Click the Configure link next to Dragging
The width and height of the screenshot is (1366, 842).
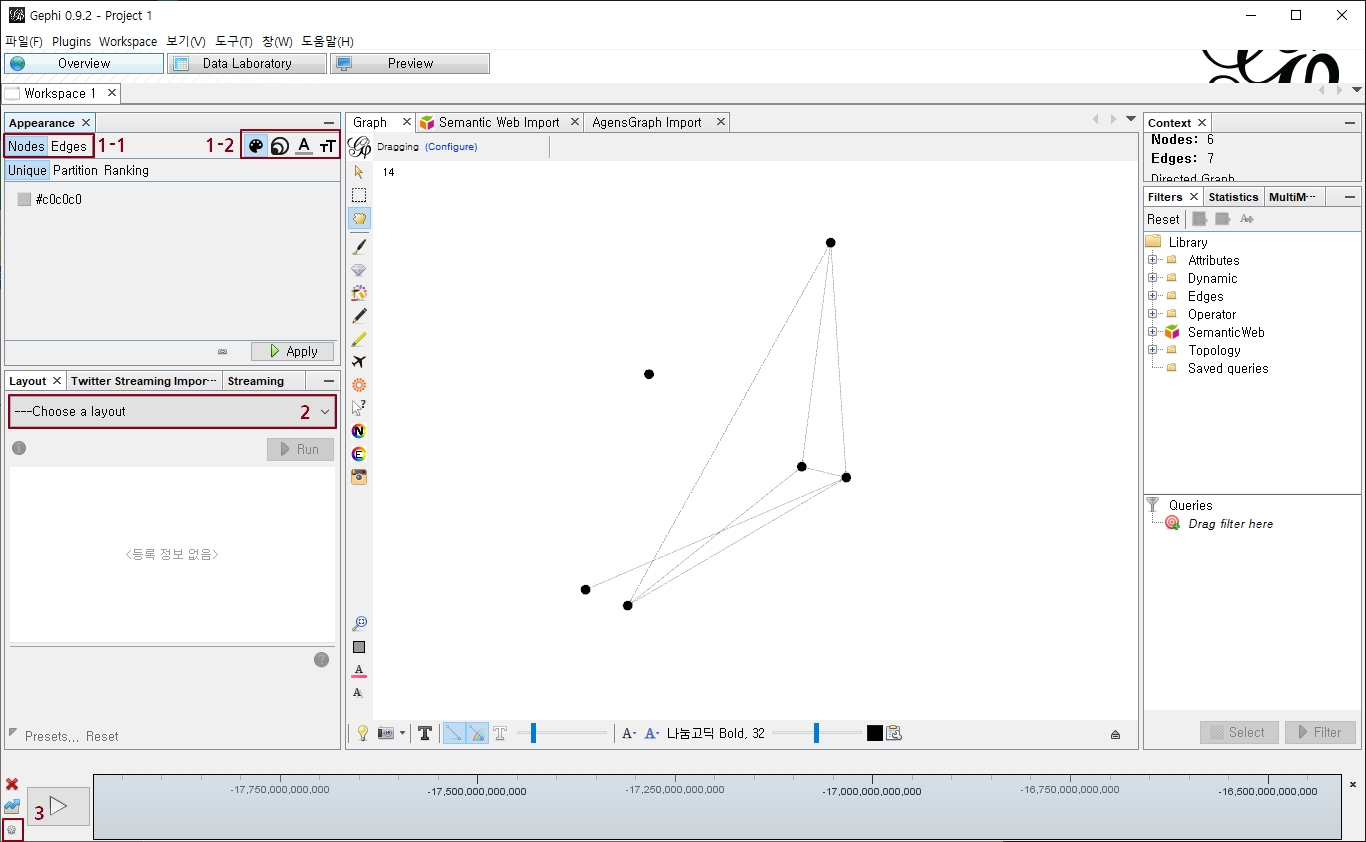[451, 146]
